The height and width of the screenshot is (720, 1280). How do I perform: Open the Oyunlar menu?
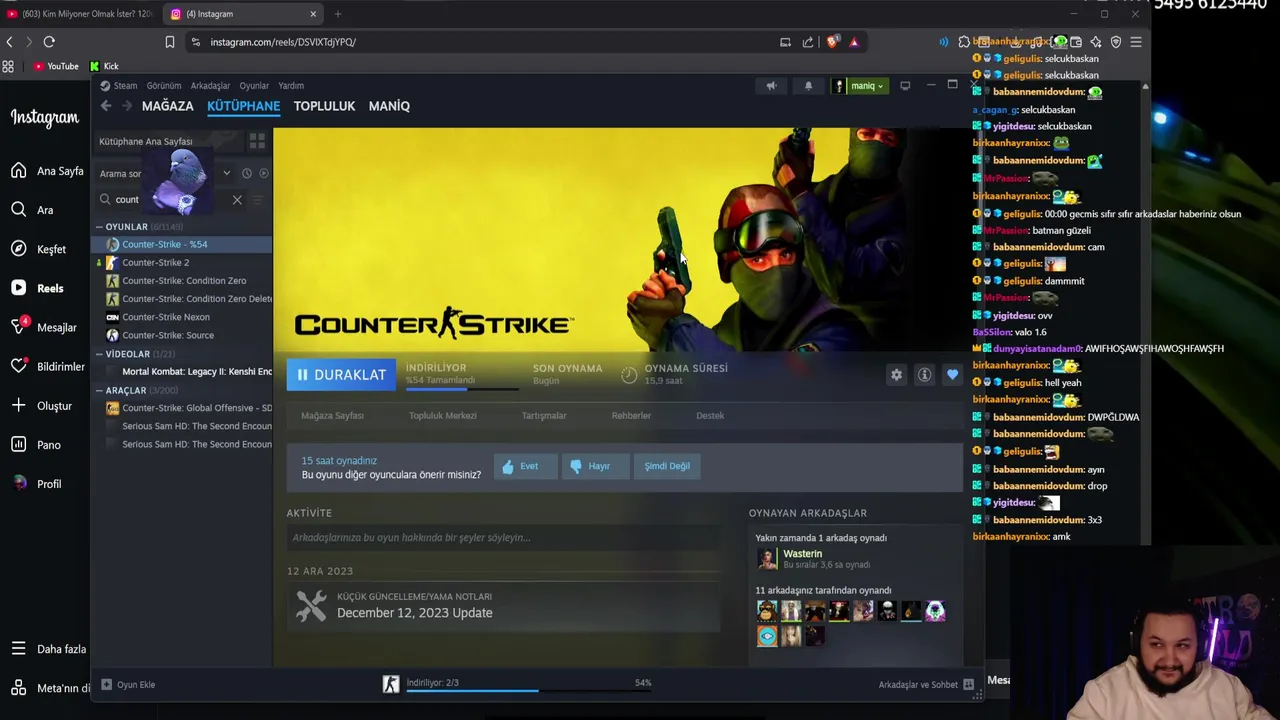254,86
